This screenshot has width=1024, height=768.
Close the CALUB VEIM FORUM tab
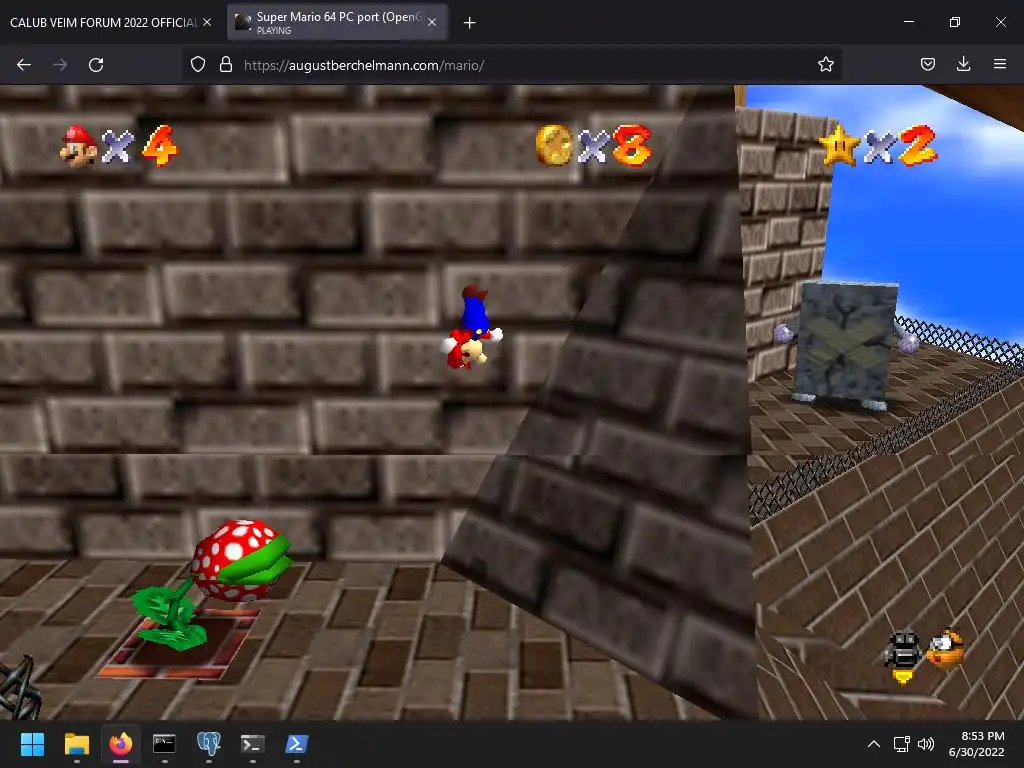coord(207,22)
